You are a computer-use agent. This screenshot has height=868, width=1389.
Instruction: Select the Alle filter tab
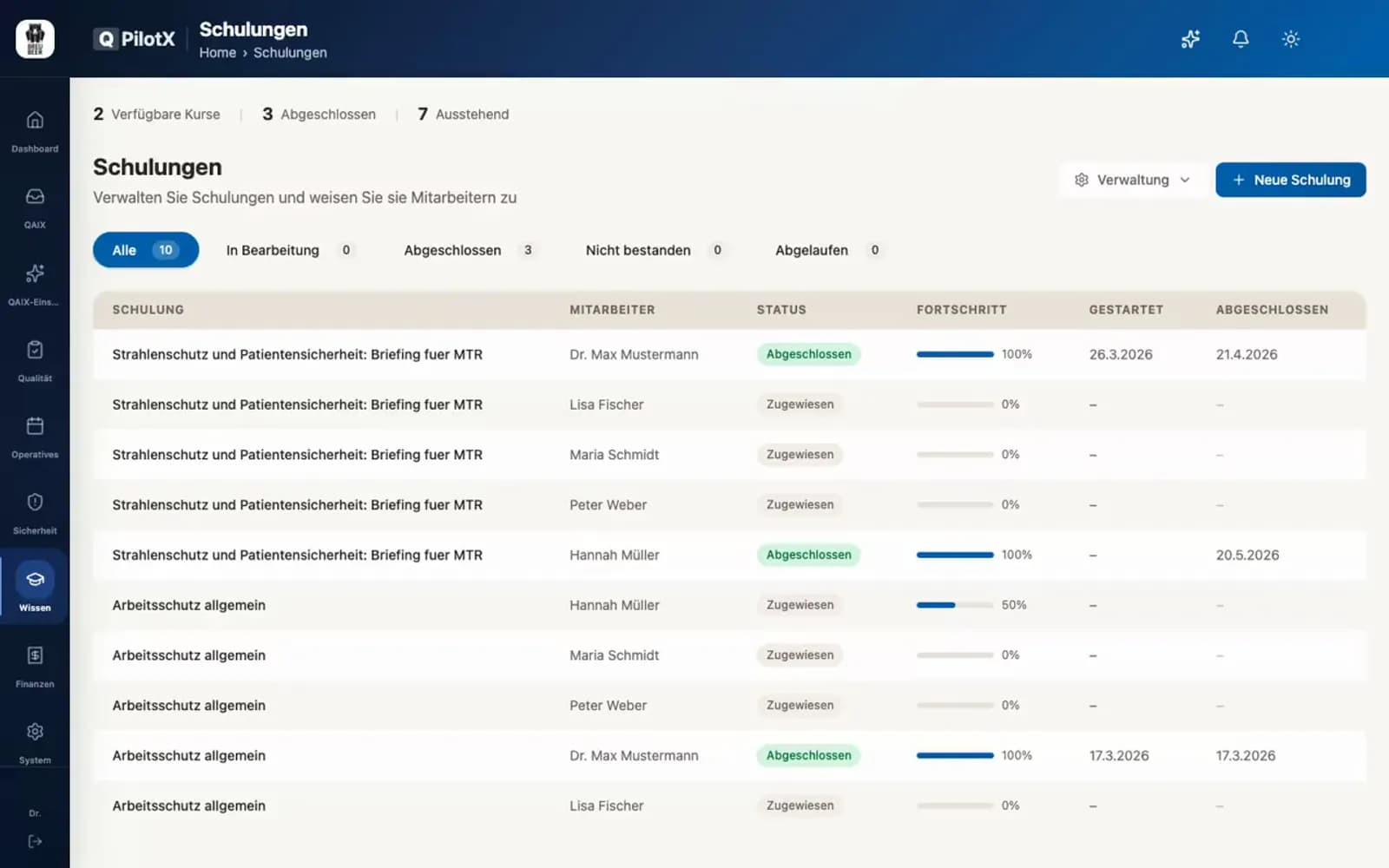[146, 250]
